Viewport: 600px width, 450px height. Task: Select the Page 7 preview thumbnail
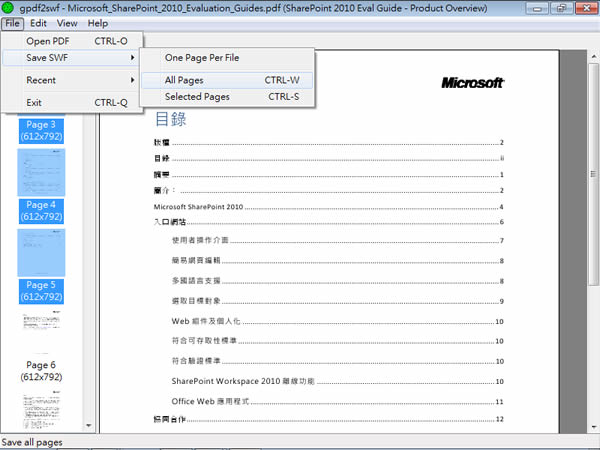pyautogui.click(x=41, y=410)
